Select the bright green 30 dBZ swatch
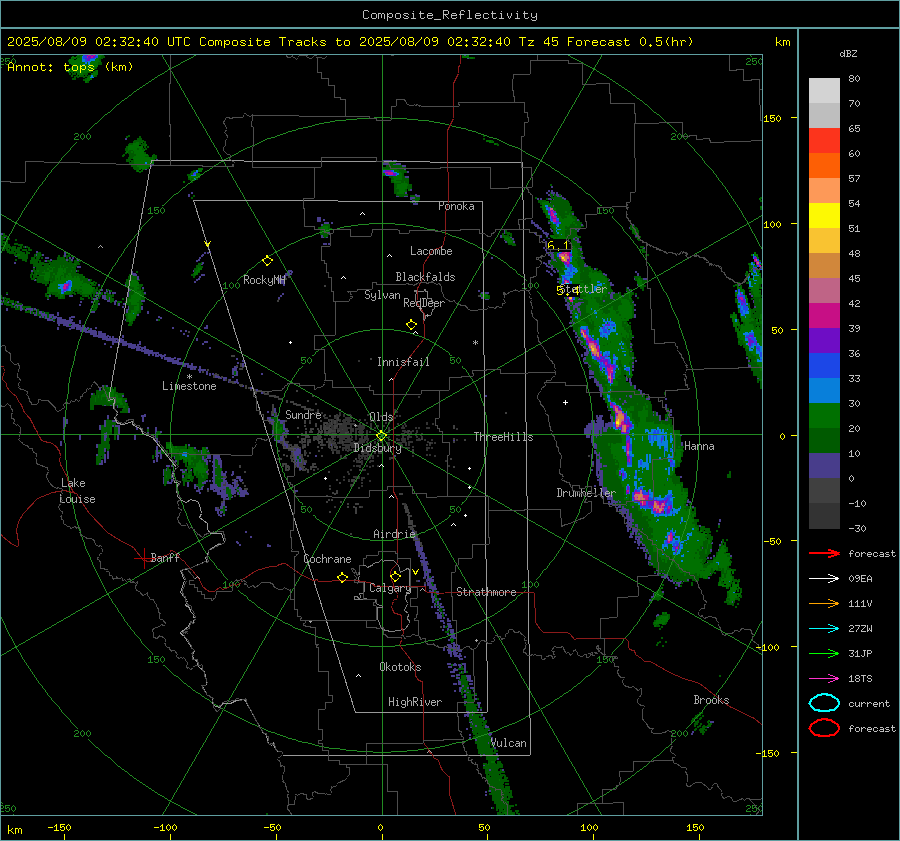900x841 pixels. 824,416
